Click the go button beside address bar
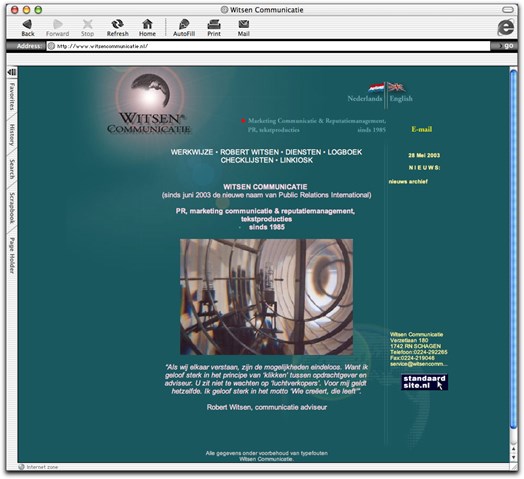The width and height of the screenshot is (524, 479). (x=505, y=46)
